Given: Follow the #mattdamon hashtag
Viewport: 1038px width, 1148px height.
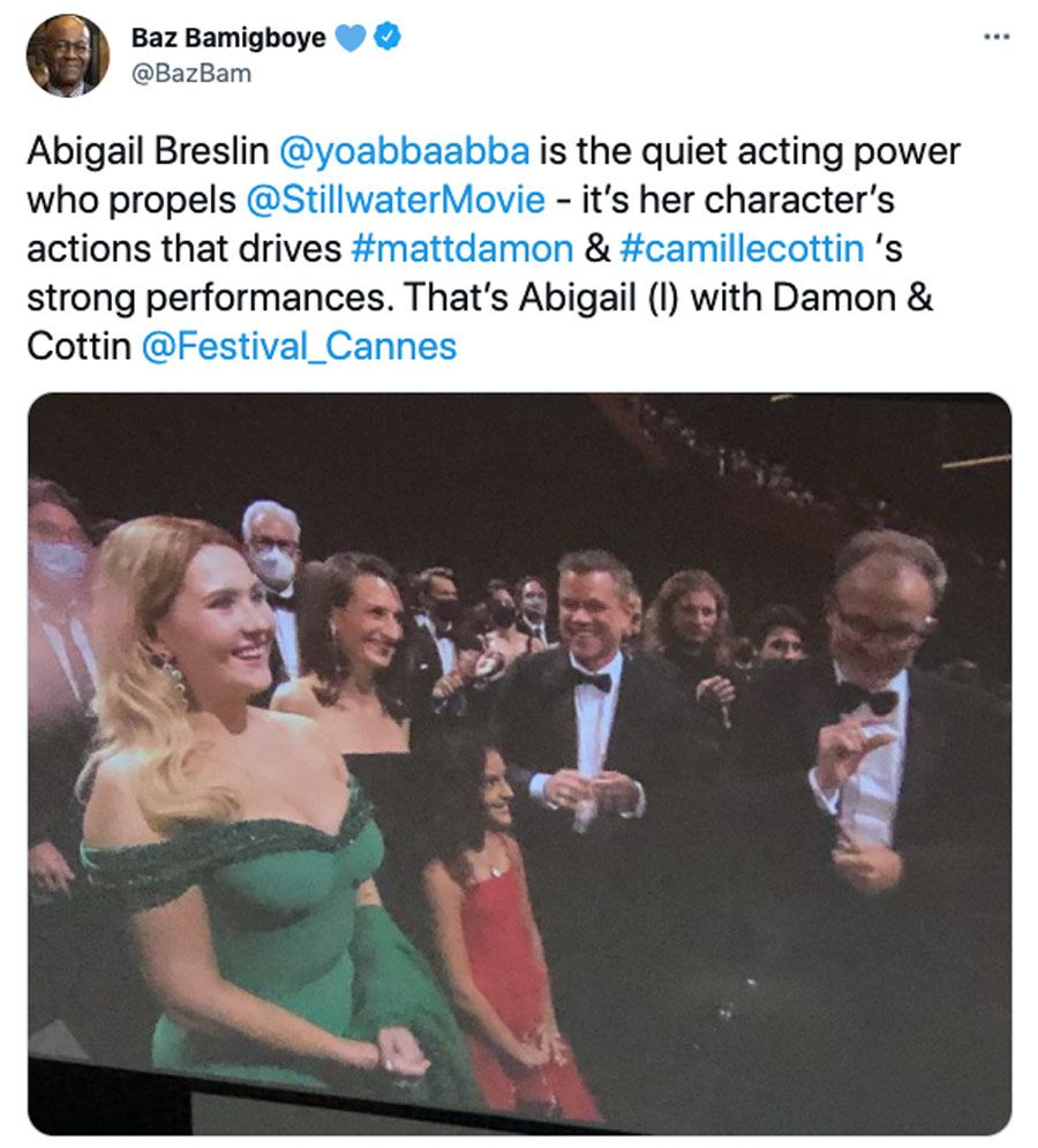Looking at the screenshot, I should pyautogui.click(x=462, y=249).
